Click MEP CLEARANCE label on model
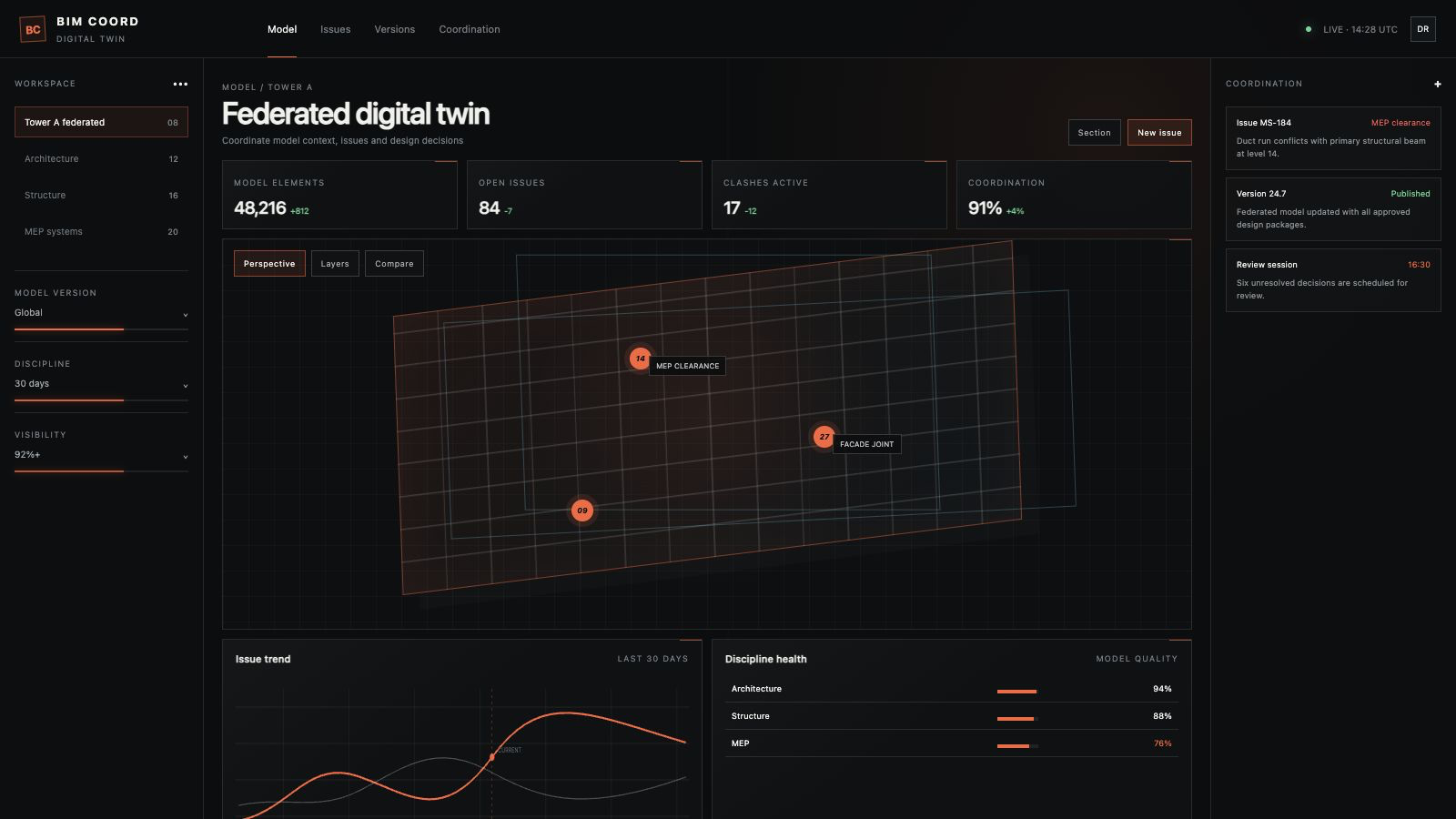This screenshot has width=1456, height=819. (687, 366)
